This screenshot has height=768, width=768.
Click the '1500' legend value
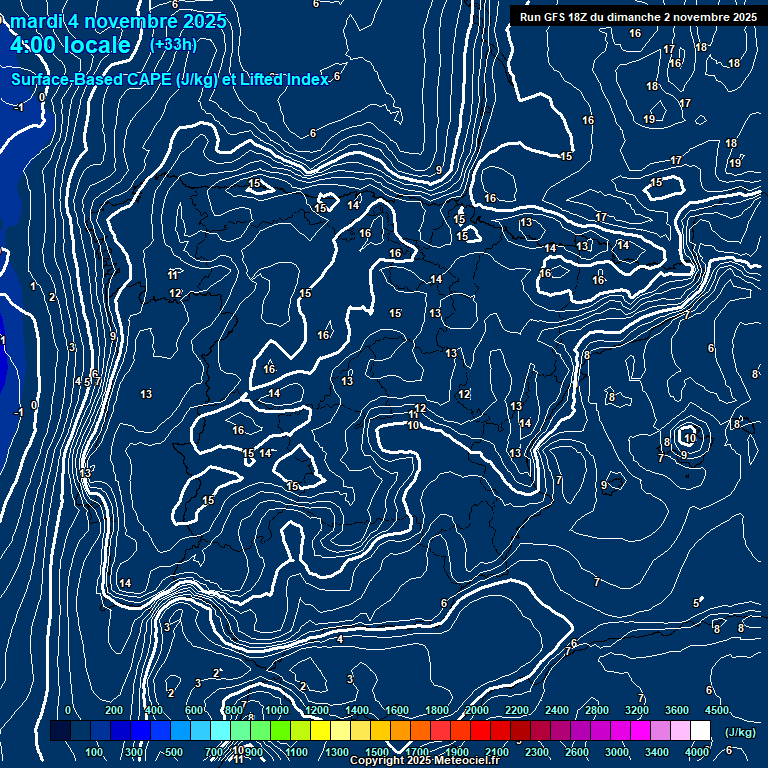(377, 752)
